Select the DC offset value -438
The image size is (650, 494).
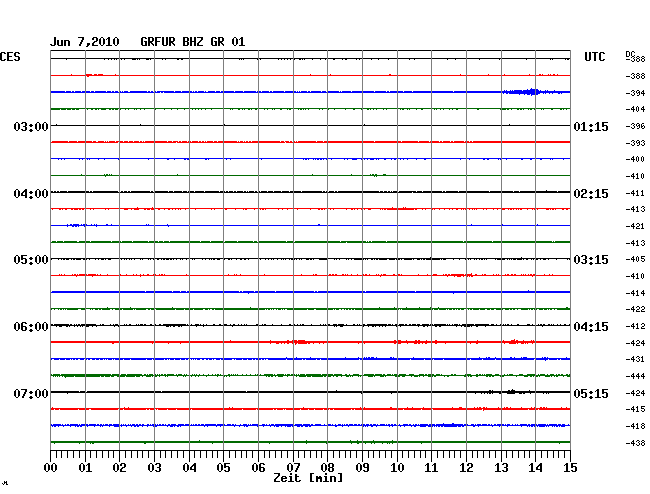tap(635, 443)
